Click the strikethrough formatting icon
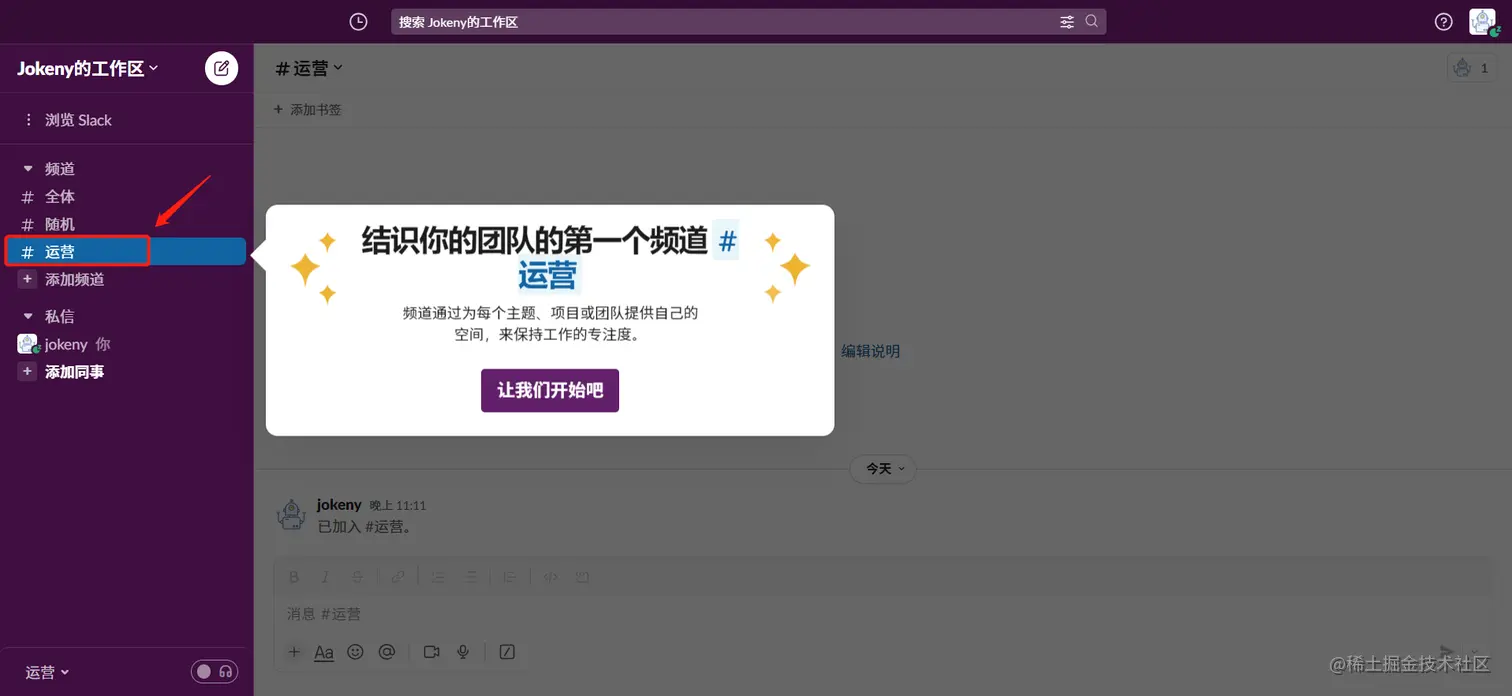This screenshot has height=696, width=1512. click(357, 577)
